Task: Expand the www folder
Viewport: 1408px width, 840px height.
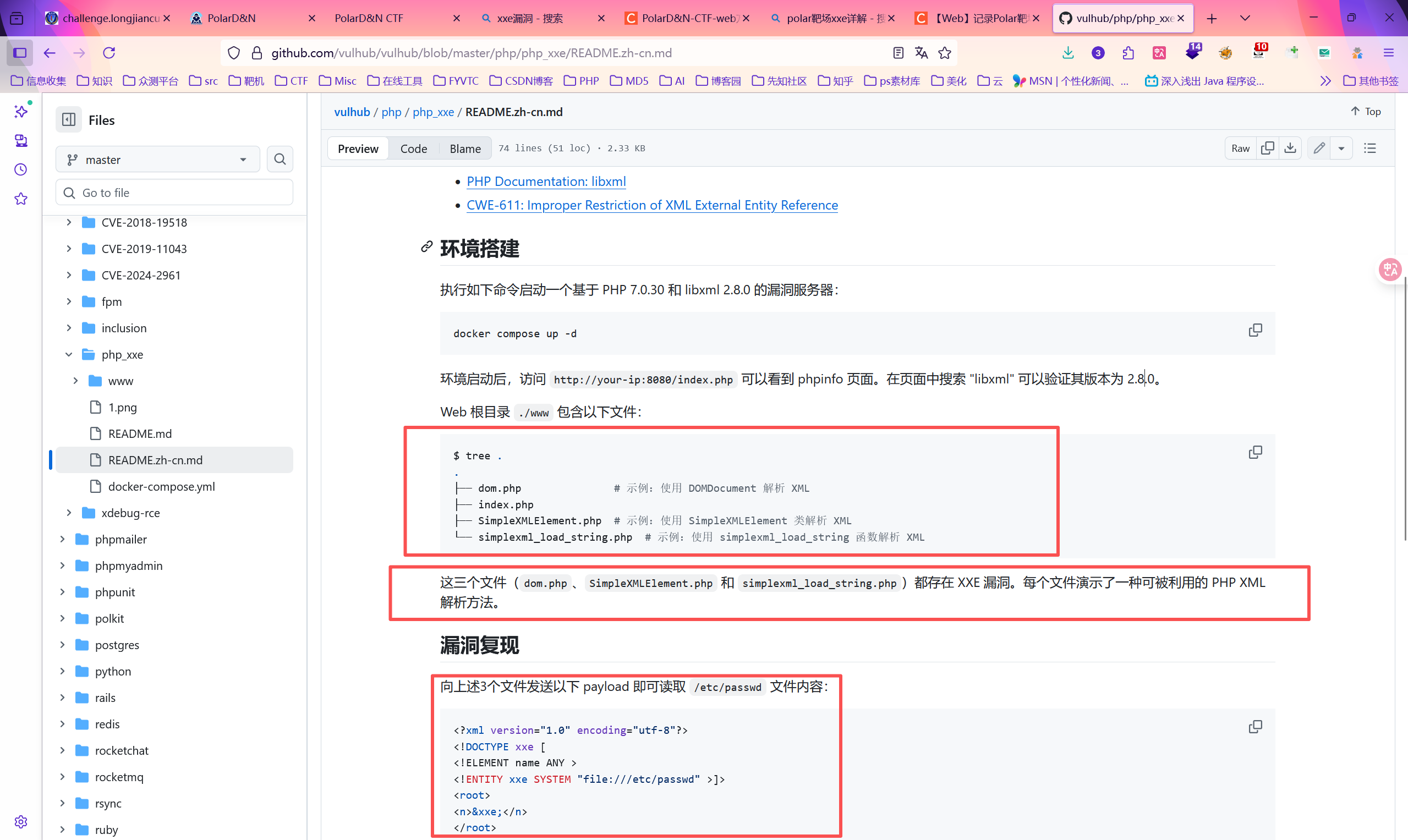Action: click(75, 381)
